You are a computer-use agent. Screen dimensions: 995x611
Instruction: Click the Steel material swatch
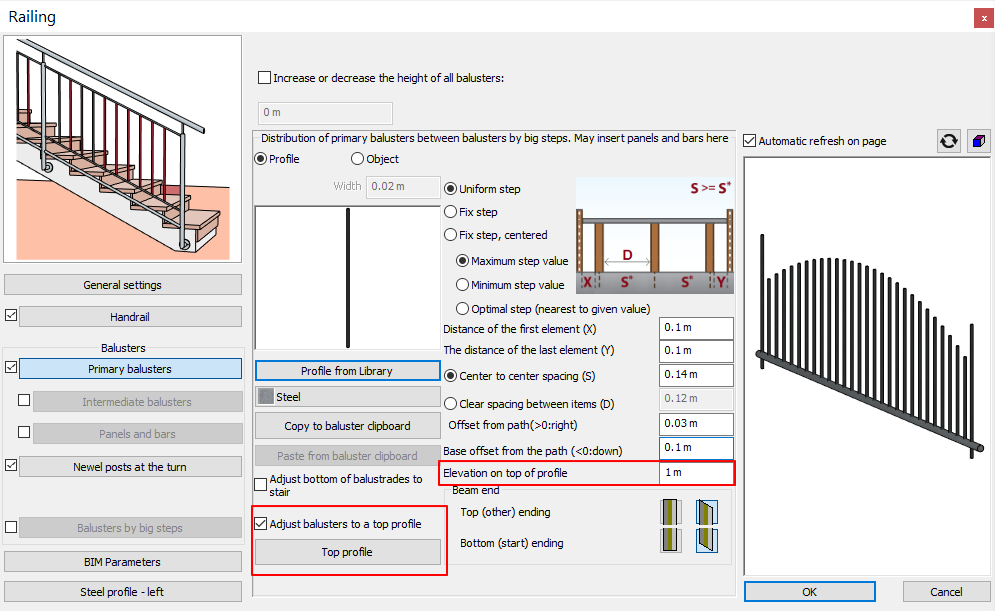click(x=266, y=397)
